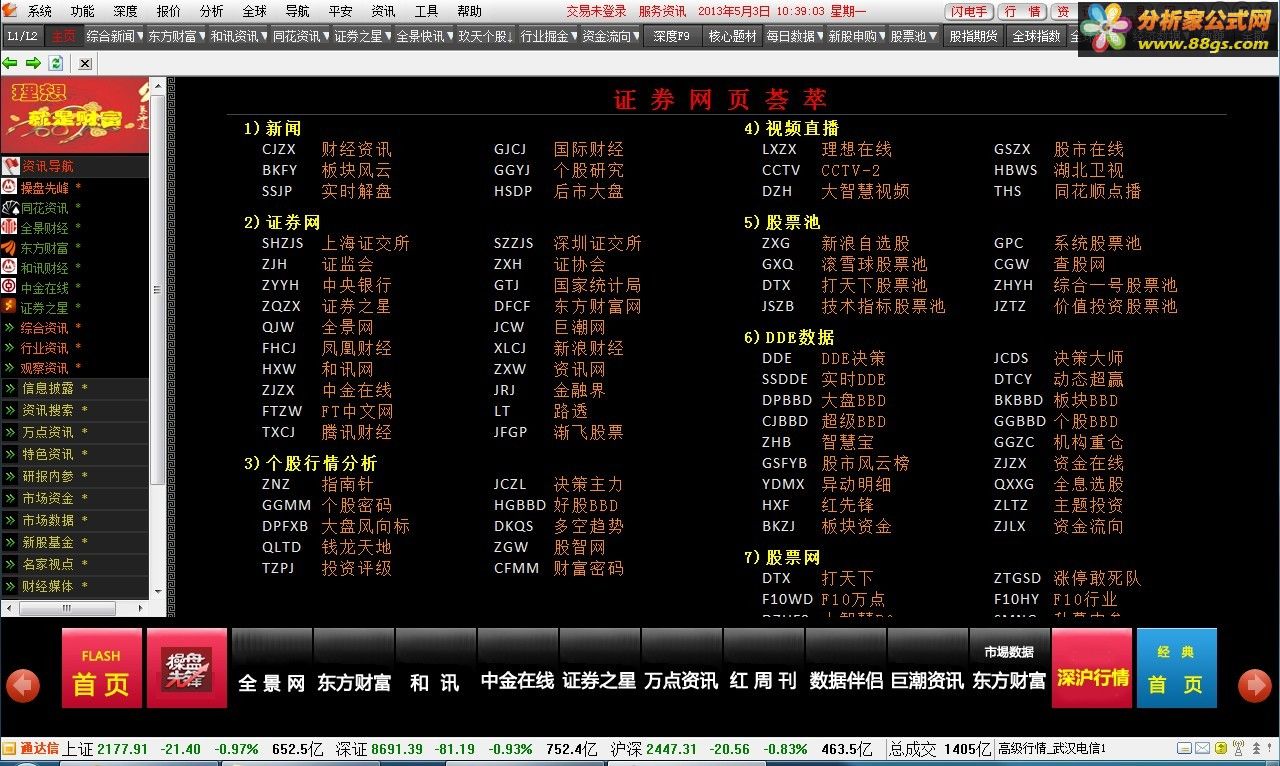Click the blue 经典首页 button

tap(1176, 667)
